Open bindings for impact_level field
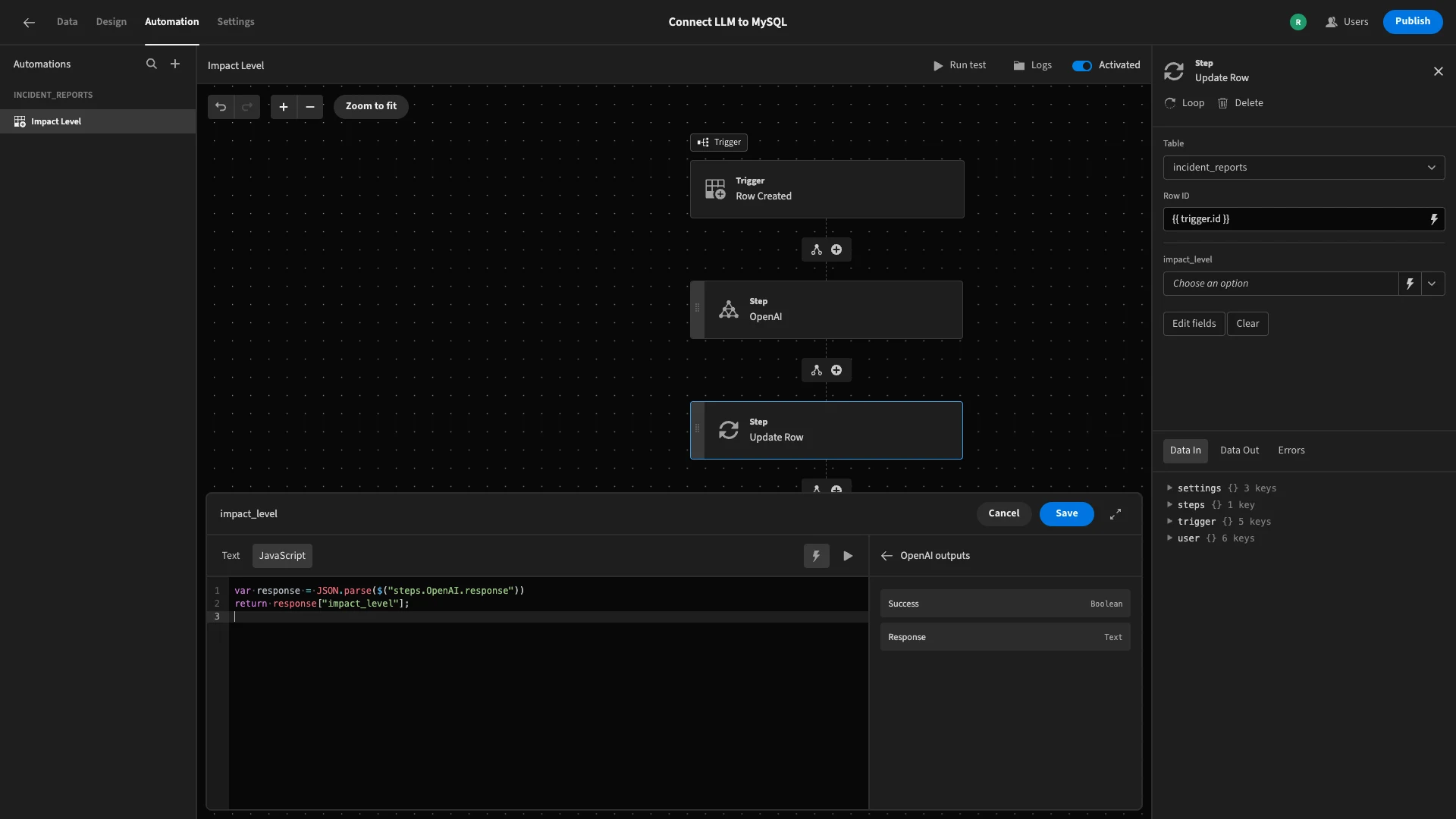 coord(1410,284)
